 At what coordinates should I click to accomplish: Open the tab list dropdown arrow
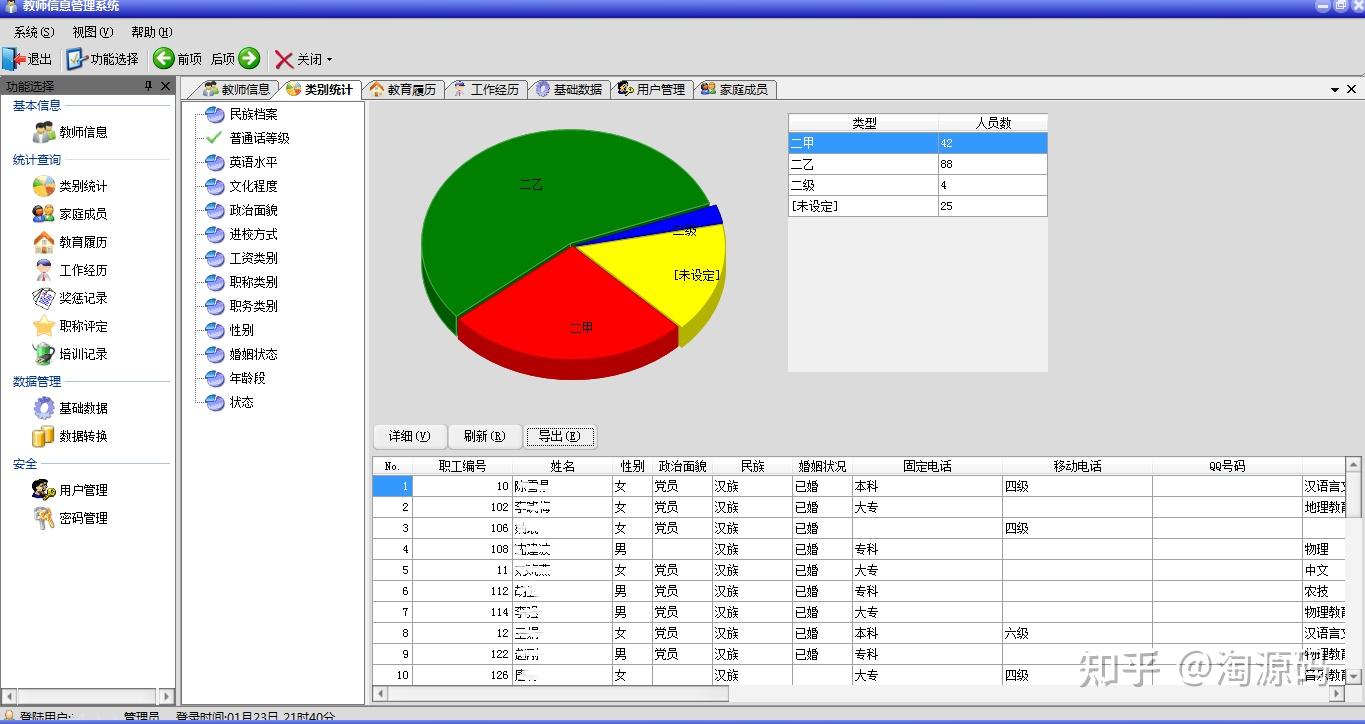tap(1335, 89)
